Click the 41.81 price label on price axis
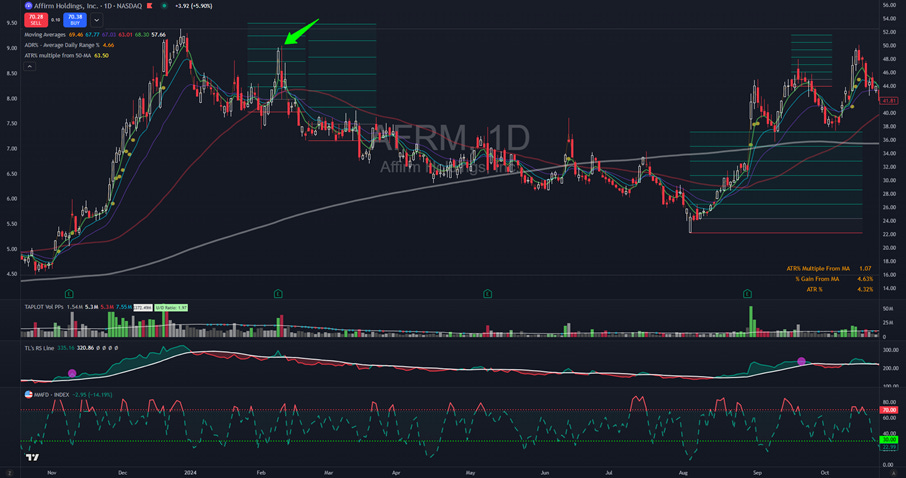Screen dimensions: 906x478 coord(889,101)
